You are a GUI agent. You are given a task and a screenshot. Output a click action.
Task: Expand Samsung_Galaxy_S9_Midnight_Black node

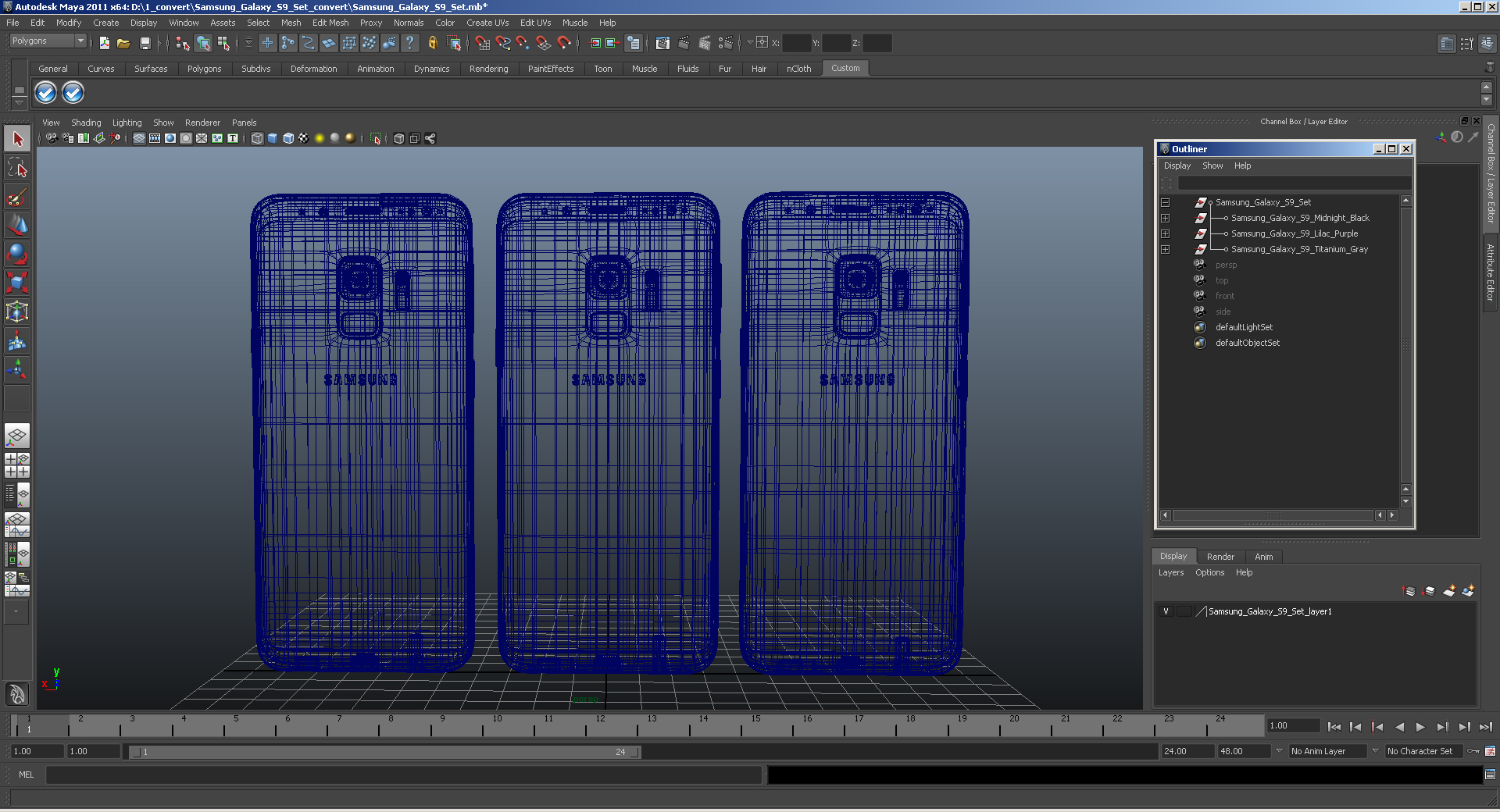1165,218
